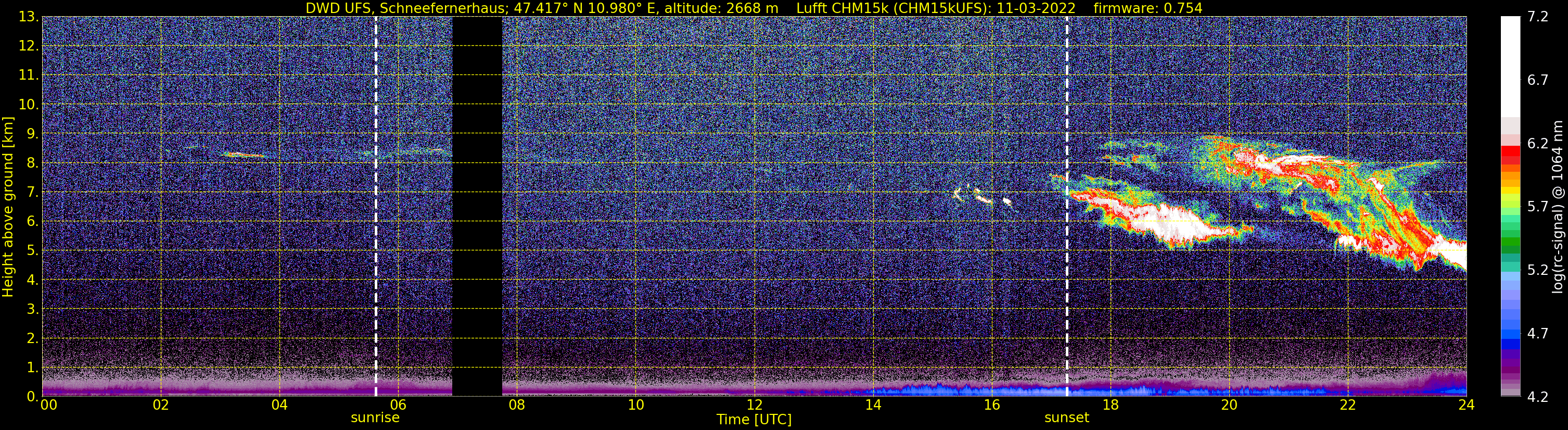1568x430 pixels.
Task: Click the time axis tick label '24'
Action: pyautogui.click(x=1467, y=406)
